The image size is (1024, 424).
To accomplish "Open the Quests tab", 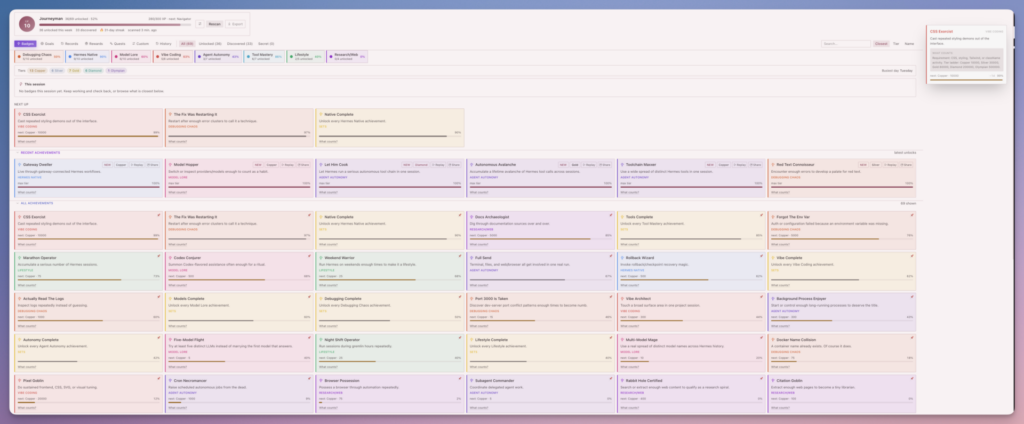I will click(118, 44).
